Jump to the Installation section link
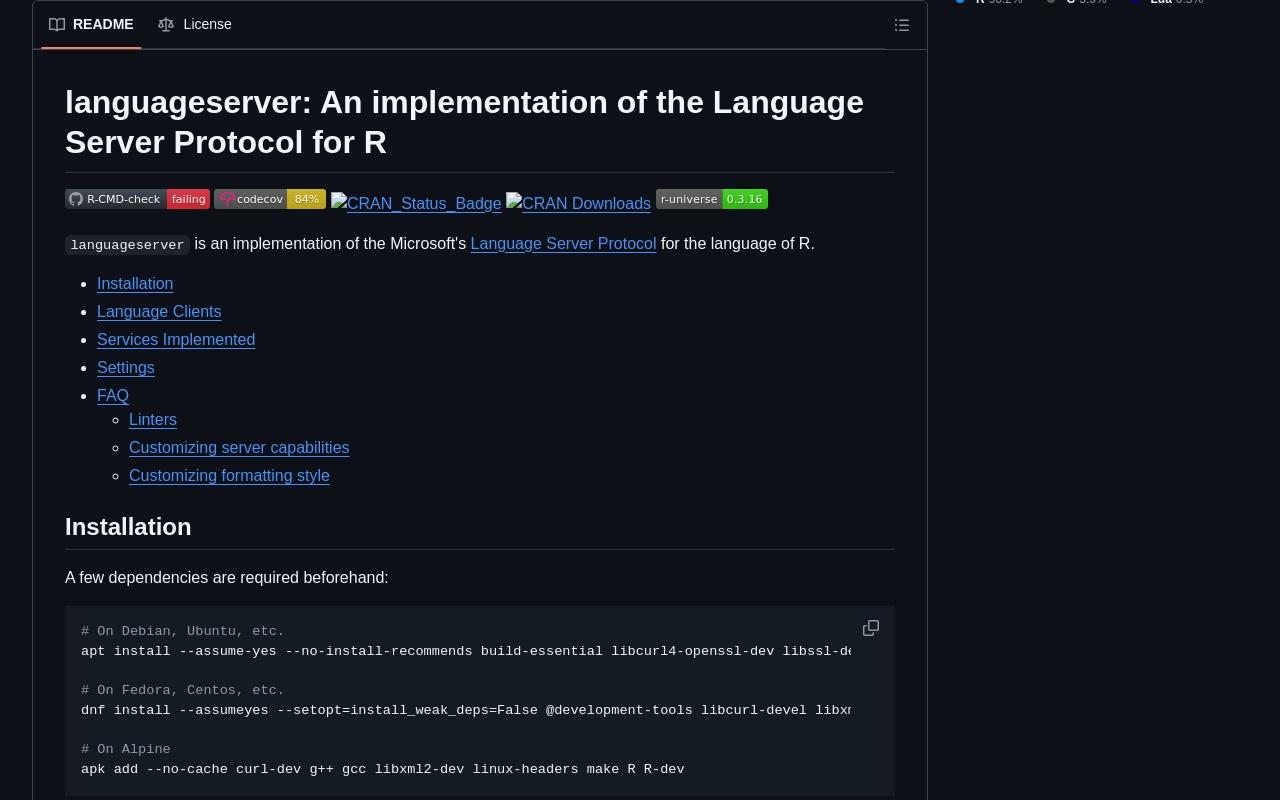 (135, 283)
